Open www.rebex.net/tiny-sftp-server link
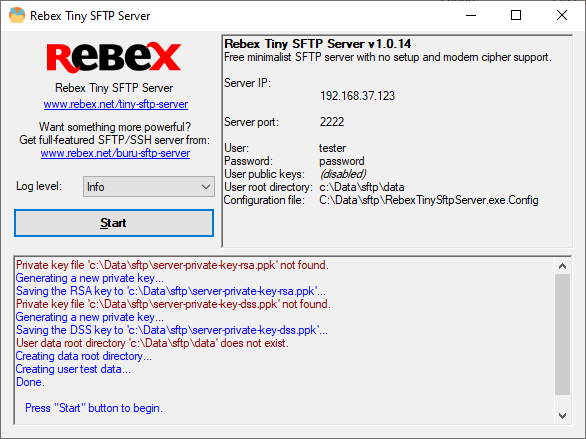Screen dimensions: 586x439 coord(116,104)
